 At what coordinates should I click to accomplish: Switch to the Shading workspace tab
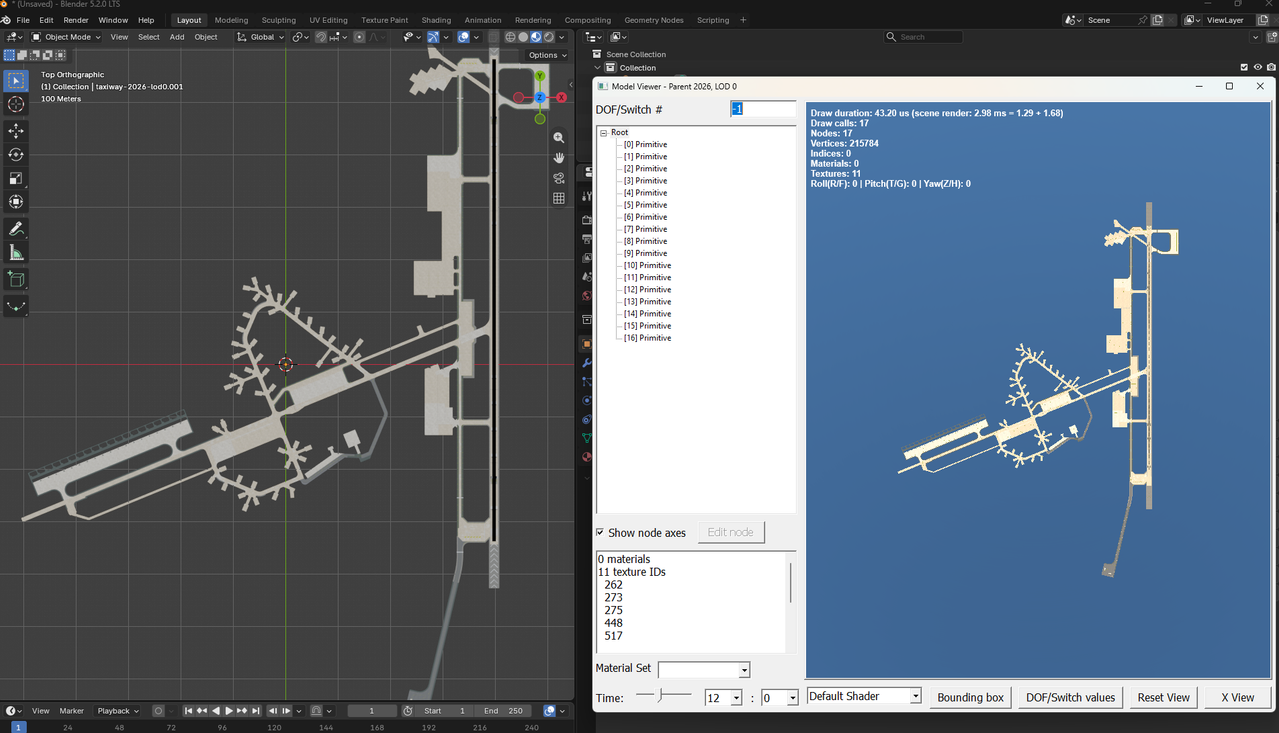436,20
